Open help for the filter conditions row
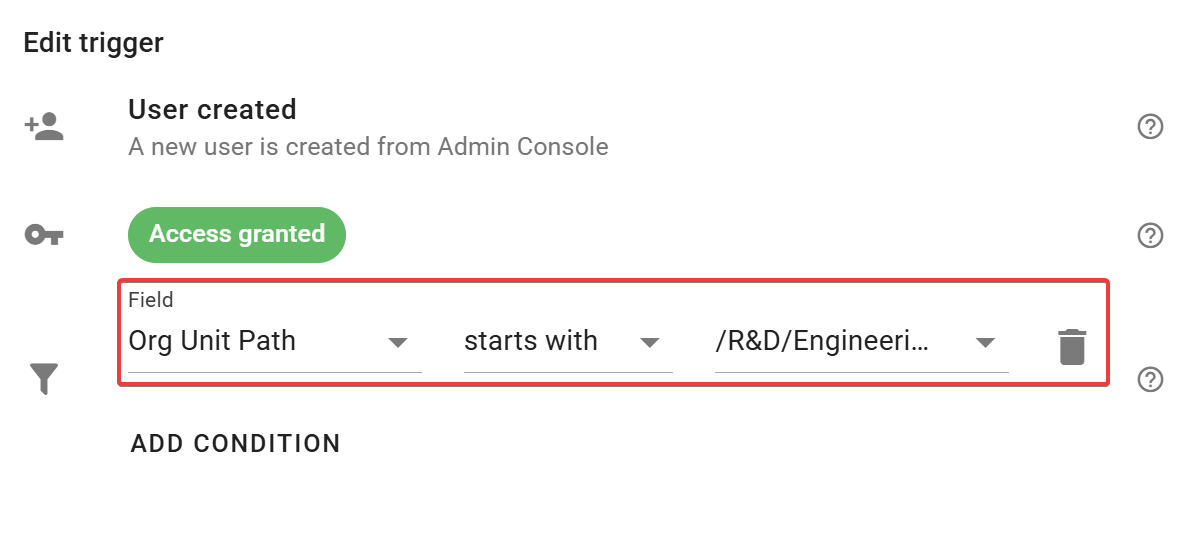Image resolution: width=1198 pixels, height=541 pixels. (1151, 380)
